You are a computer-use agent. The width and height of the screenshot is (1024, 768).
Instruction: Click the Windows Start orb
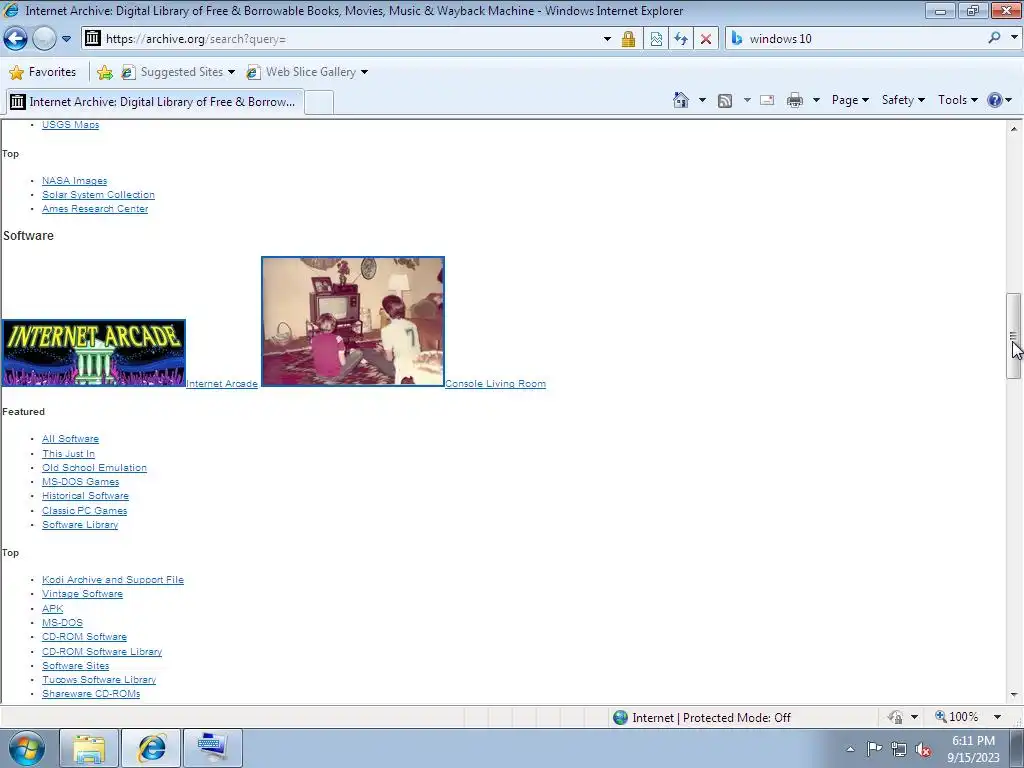(27, 748)
